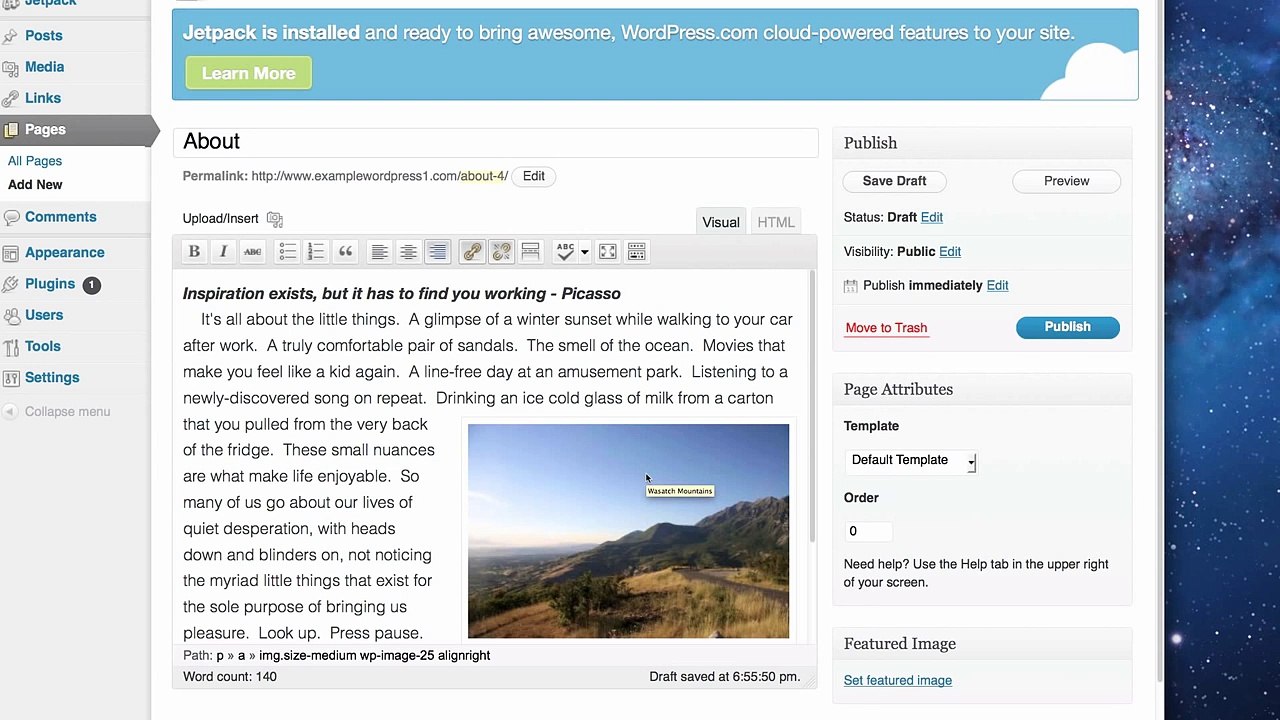
Task: Insert an unordered bullet list
Action: click(x=287, y=252)
